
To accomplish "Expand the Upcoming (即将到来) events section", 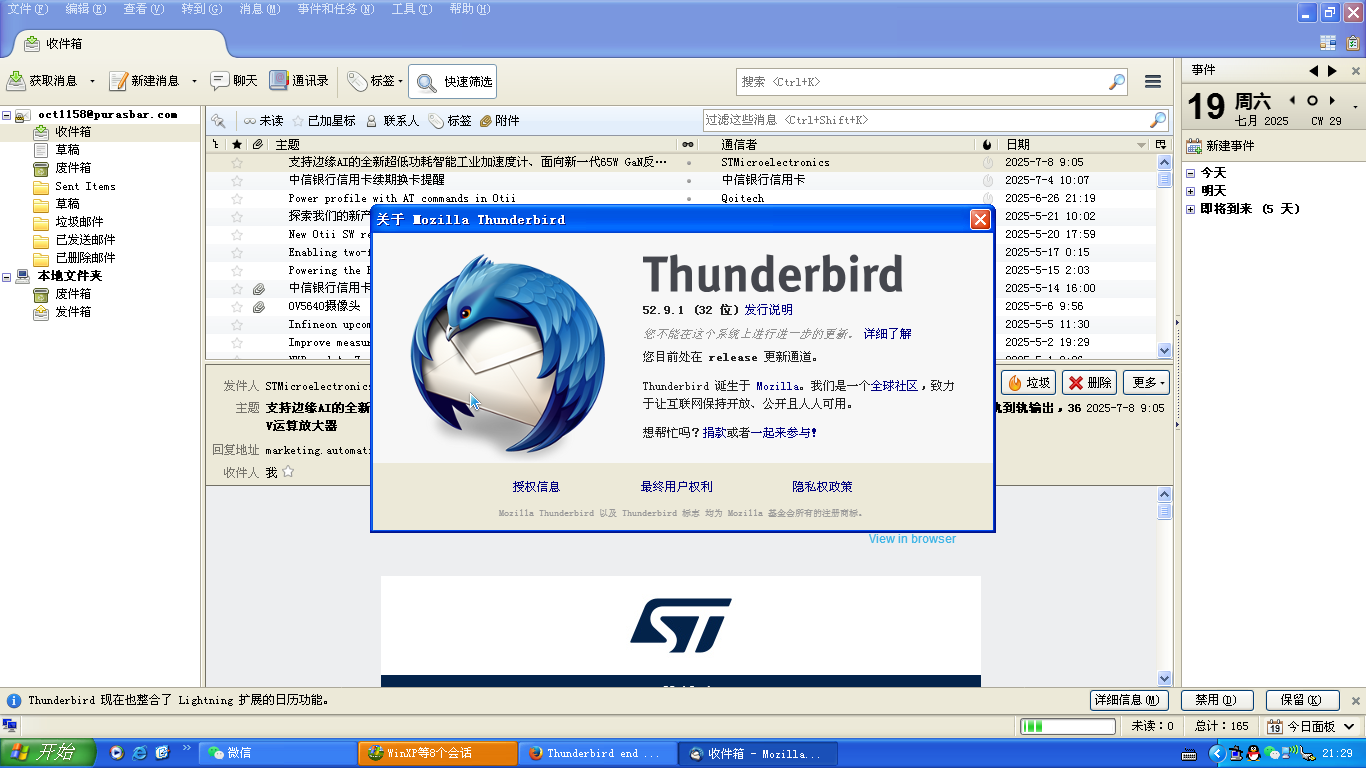I will (x=1190, y=209).
